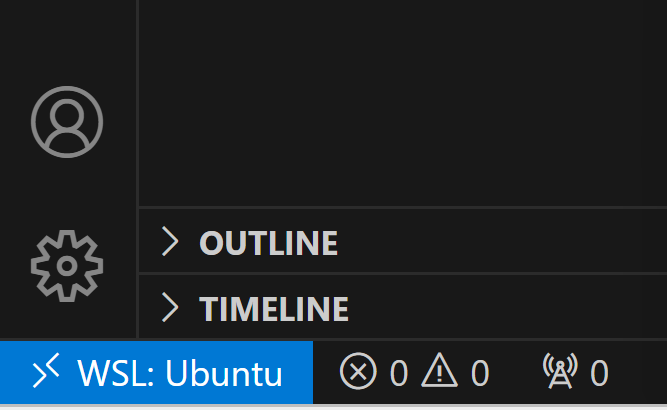Click the errors circle-x icon

(358, 373)
